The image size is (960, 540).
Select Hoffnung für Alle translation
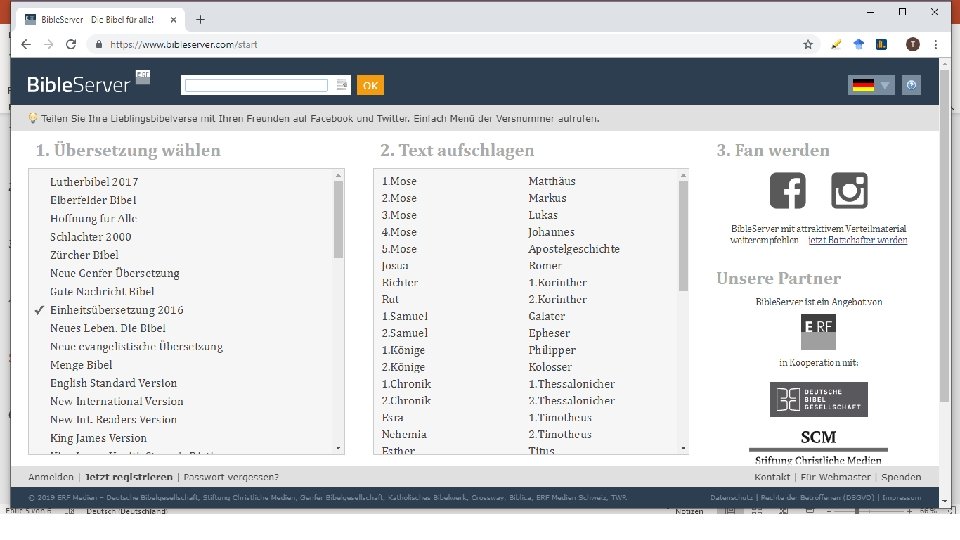click(93, 219)
